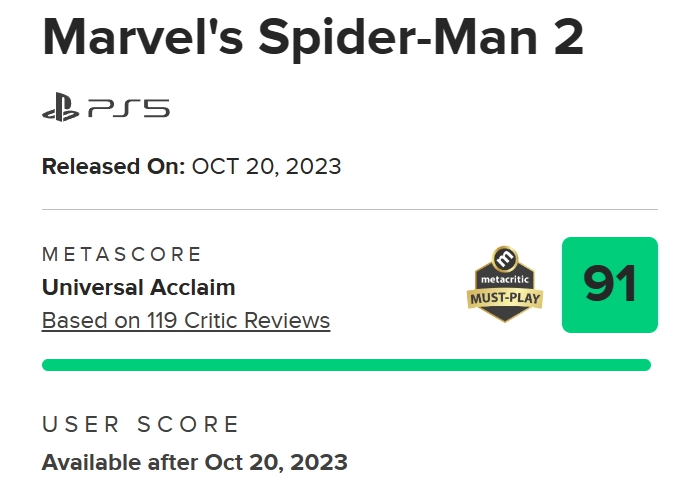
Task: Click the number 119 in critic link
Action: click(x=162, y=321)
